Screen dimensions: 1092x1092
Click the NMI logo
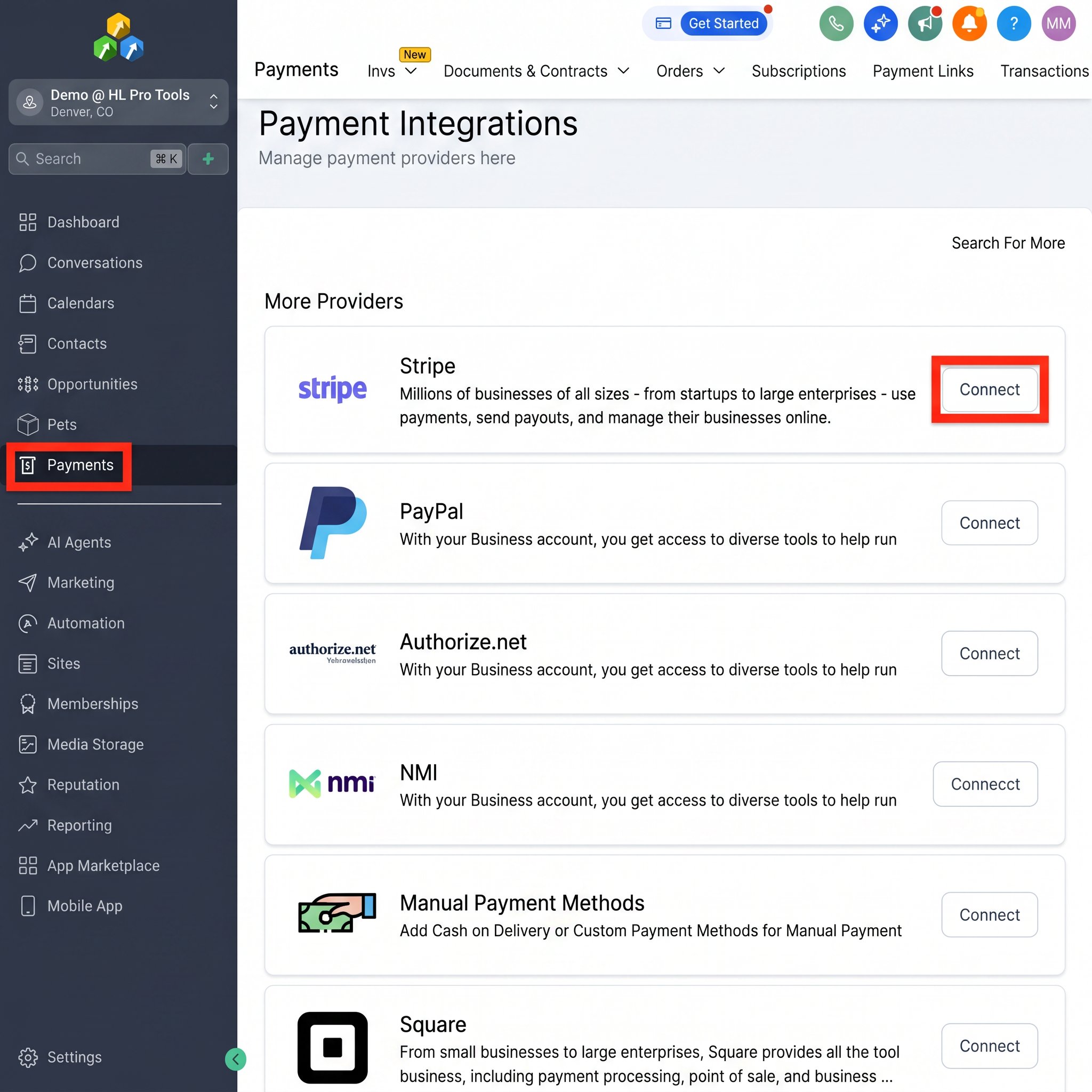[x=332, y=783]
